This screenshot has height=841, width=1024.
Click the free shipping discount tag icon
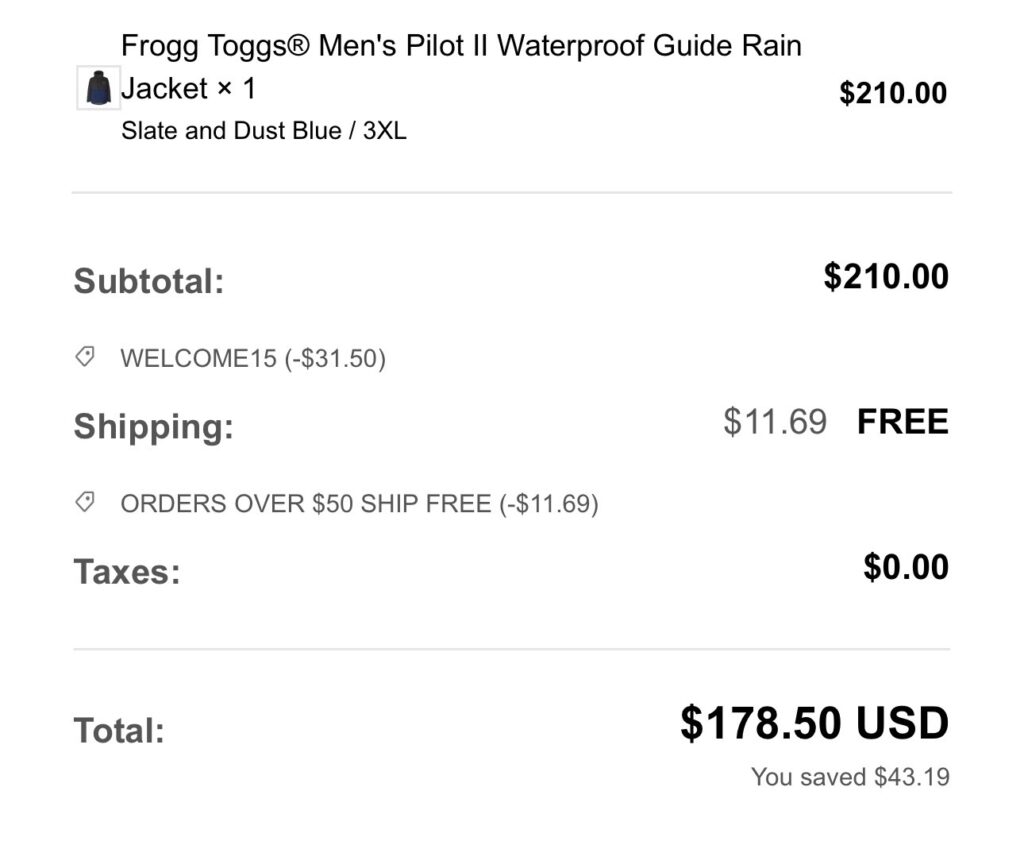tap(86, 503)
